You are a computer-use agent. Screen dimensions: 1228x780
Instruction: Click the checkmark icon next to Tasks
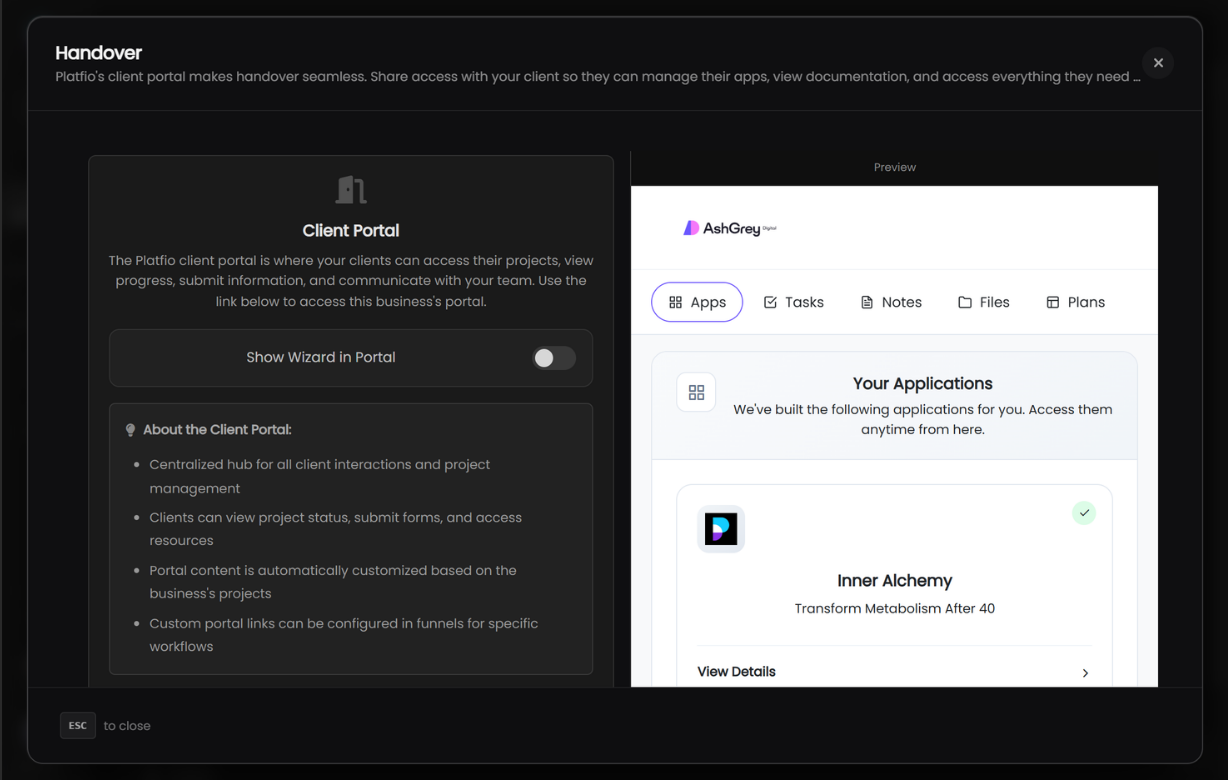771,301
